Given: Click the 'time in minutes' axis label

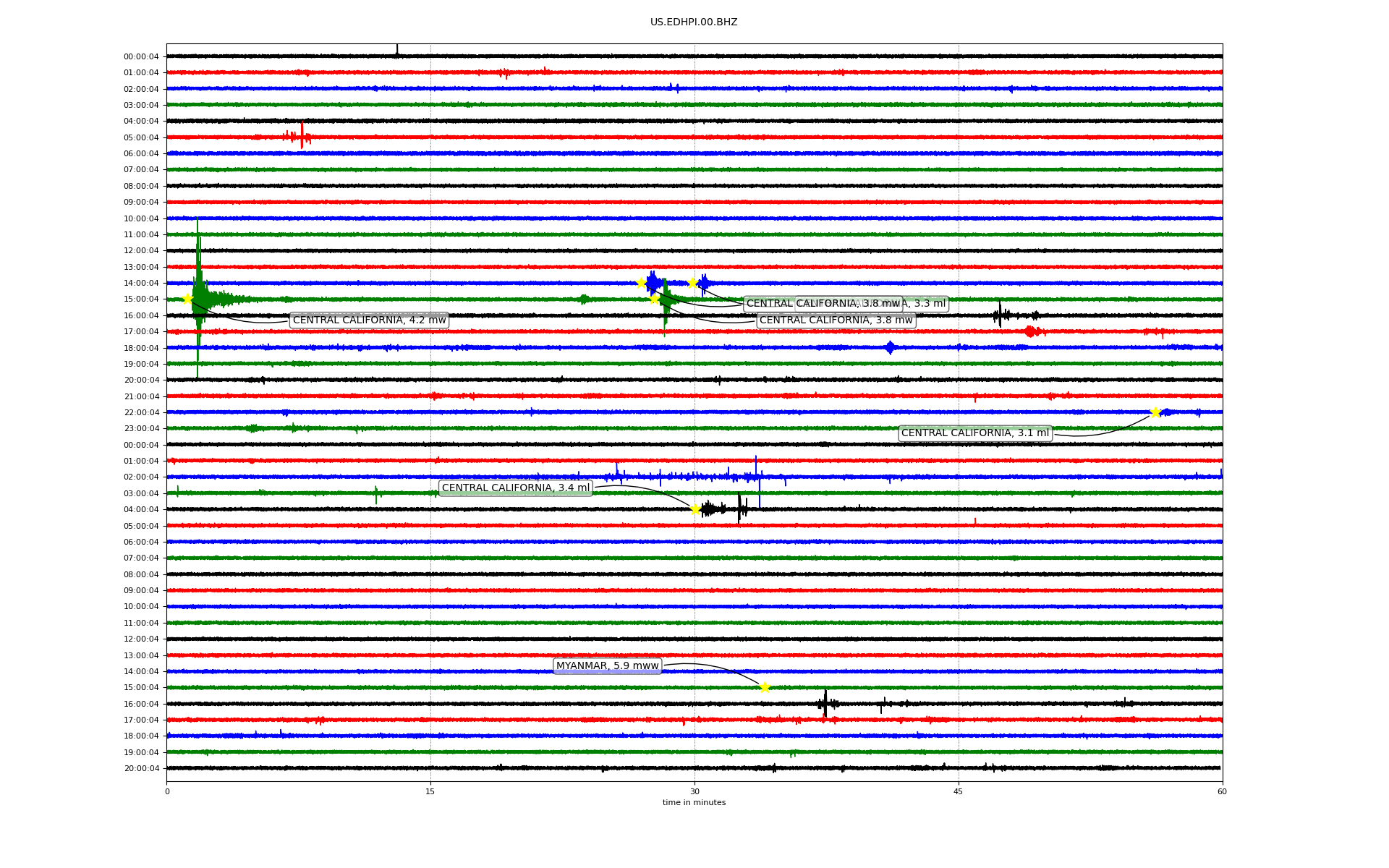Looking at the screenshot, I should tap(694, 803).
